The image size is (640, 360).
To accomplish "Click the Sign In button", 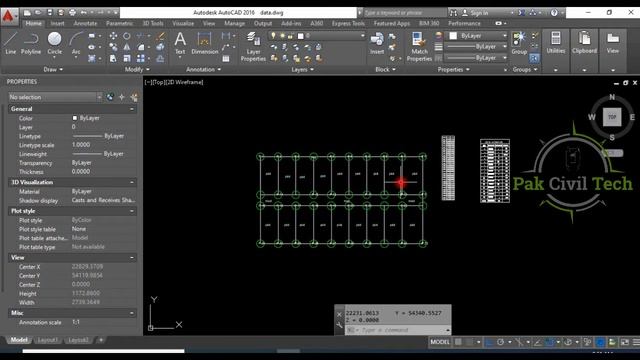I will pos(475,13).
